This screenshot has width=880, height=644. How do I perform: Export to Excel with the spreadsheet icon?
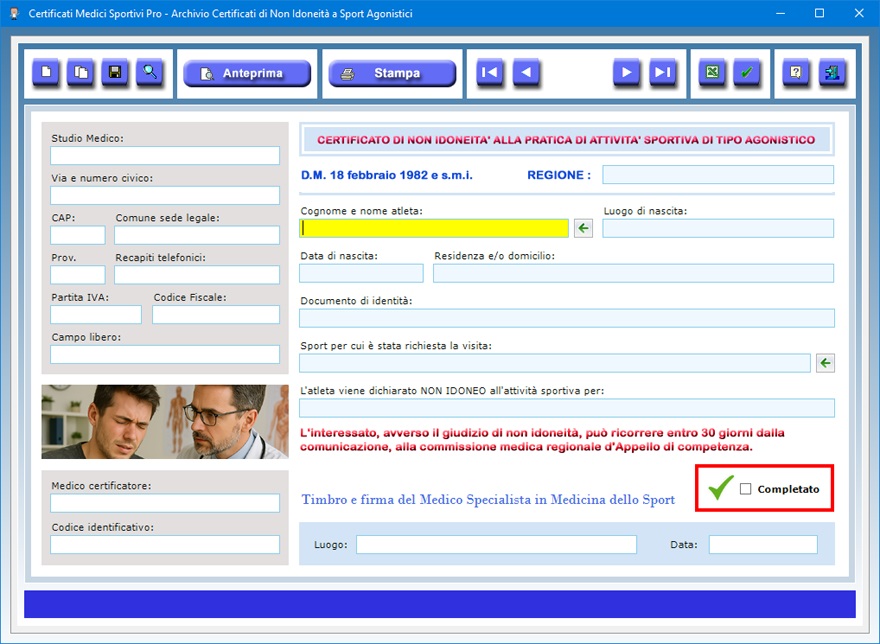pyautogui.click(x=712, y=73)
